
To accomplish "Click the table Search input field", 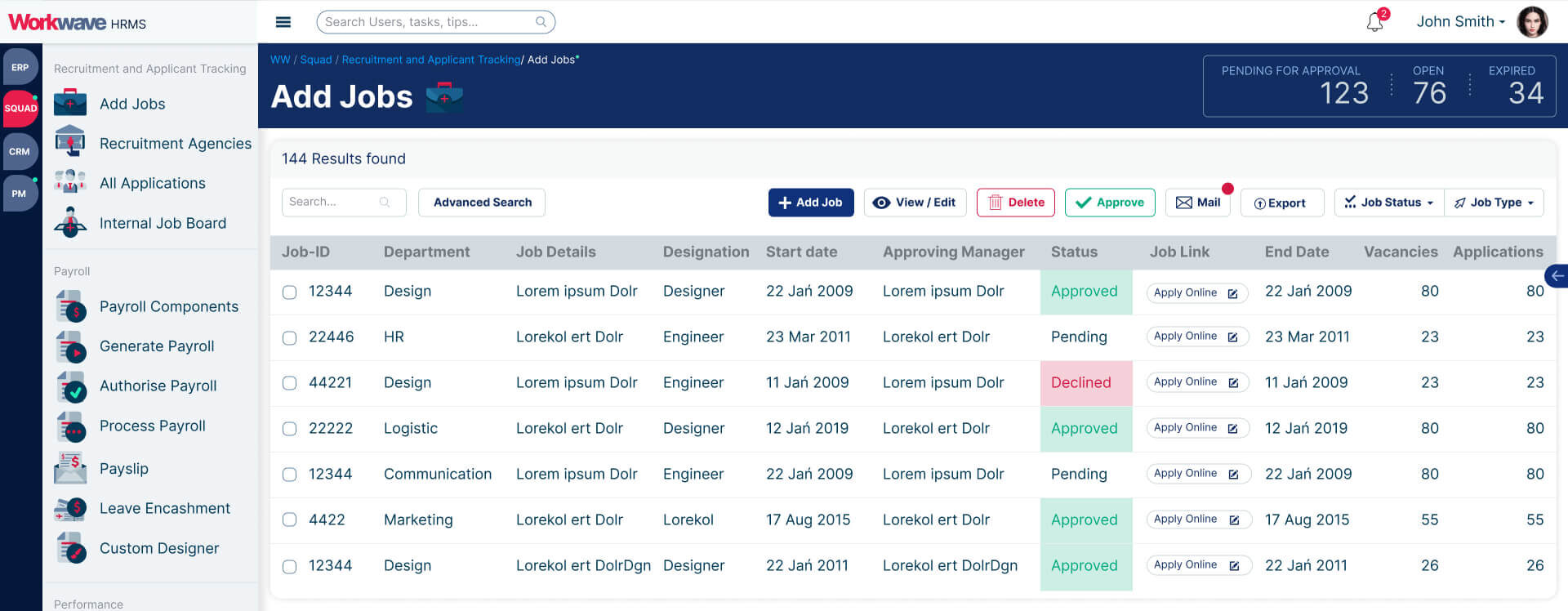I will [x=333, y=202].
